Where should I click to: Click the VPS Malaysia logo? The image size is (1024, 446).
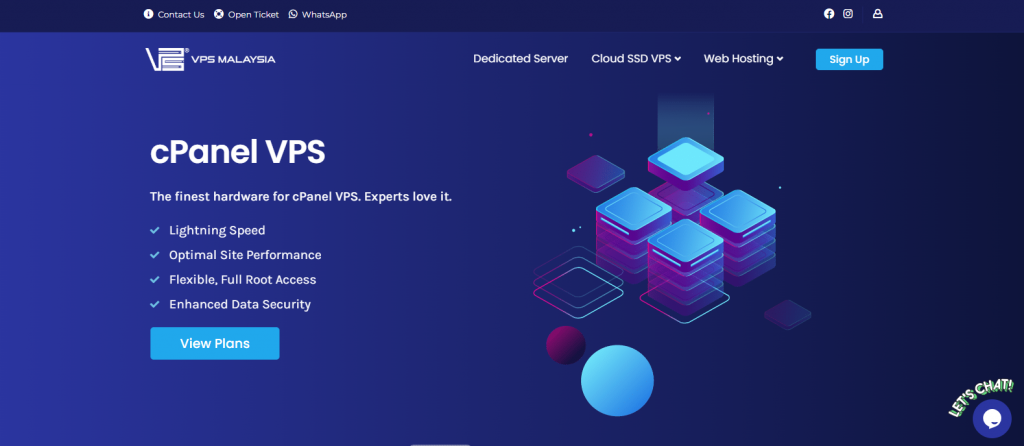pos(210,59)
